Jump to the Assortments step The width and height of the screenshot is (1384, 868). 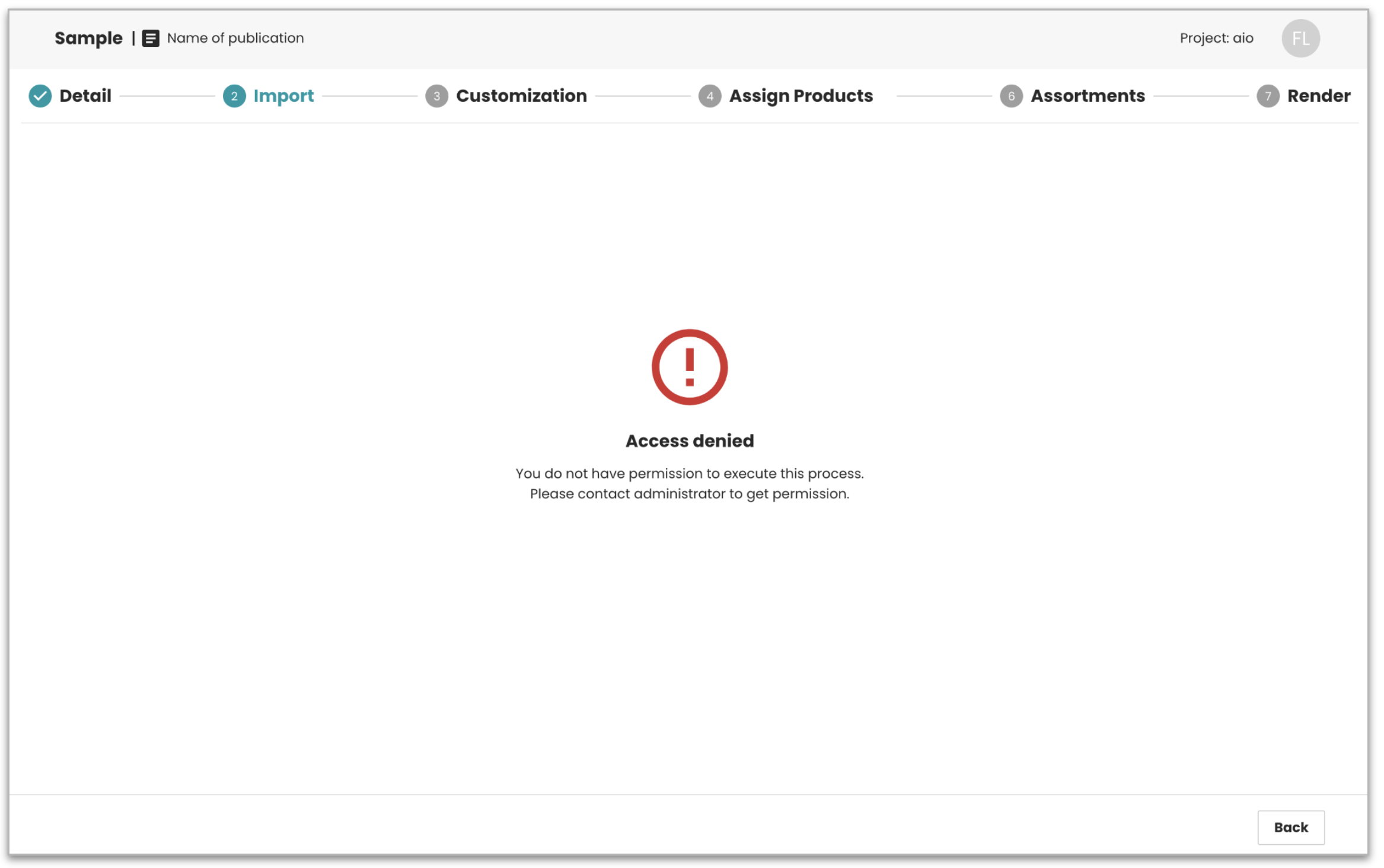click(1088, 96)
